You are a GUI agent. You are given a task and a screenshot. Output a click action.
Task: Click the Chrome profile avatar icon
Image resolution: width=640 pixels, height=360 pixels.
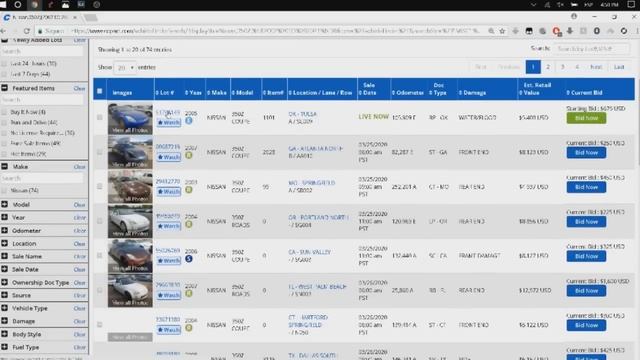point(574,17)
